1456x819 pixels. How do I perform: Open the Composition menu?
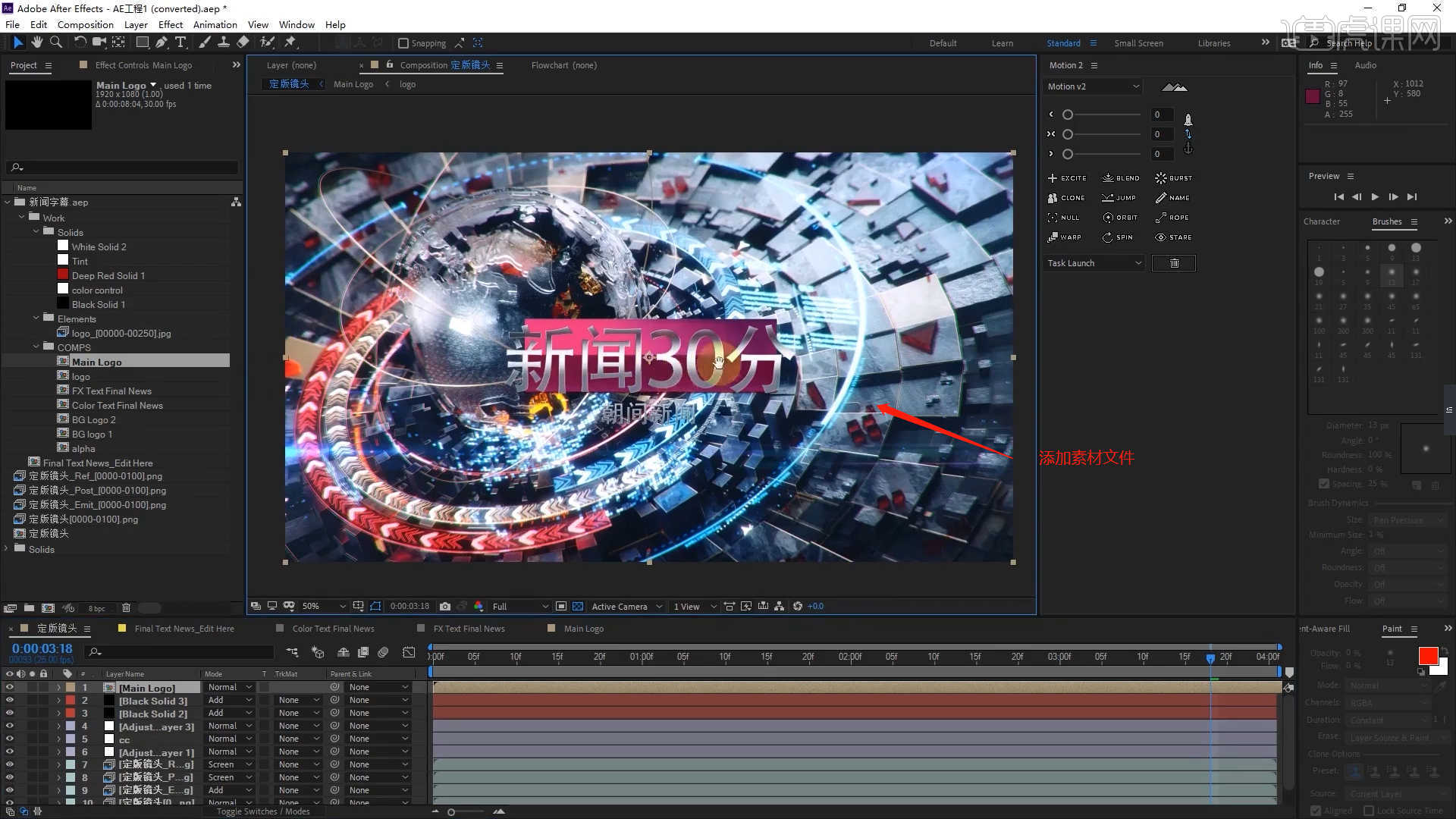85,25
